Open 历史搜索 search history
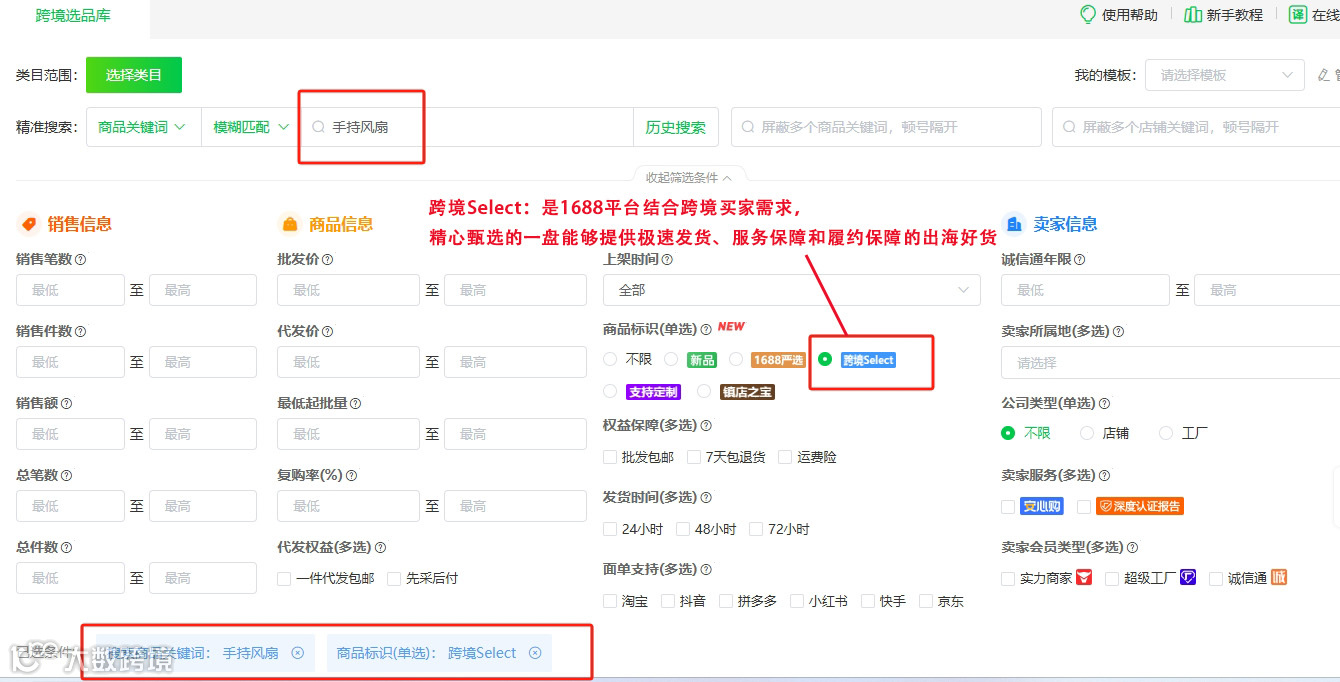 [x=676, y=127]
